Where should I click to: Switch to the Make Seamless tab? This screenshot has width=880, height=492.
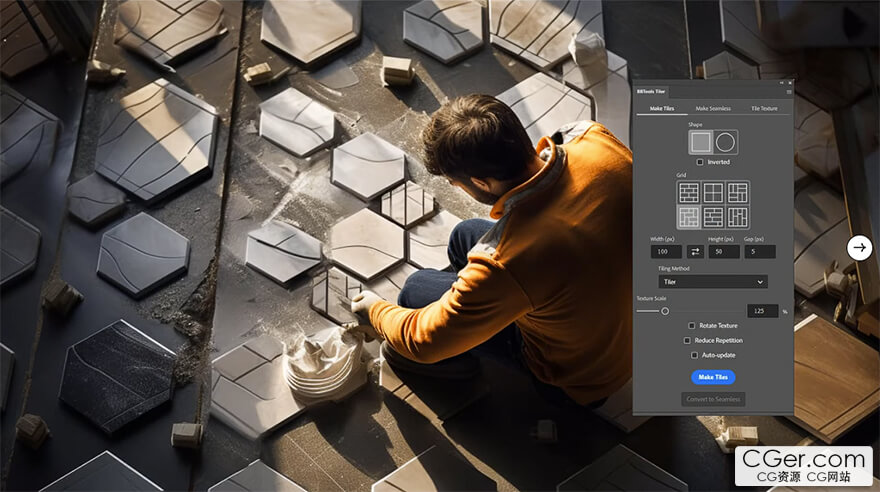[713, 108]
